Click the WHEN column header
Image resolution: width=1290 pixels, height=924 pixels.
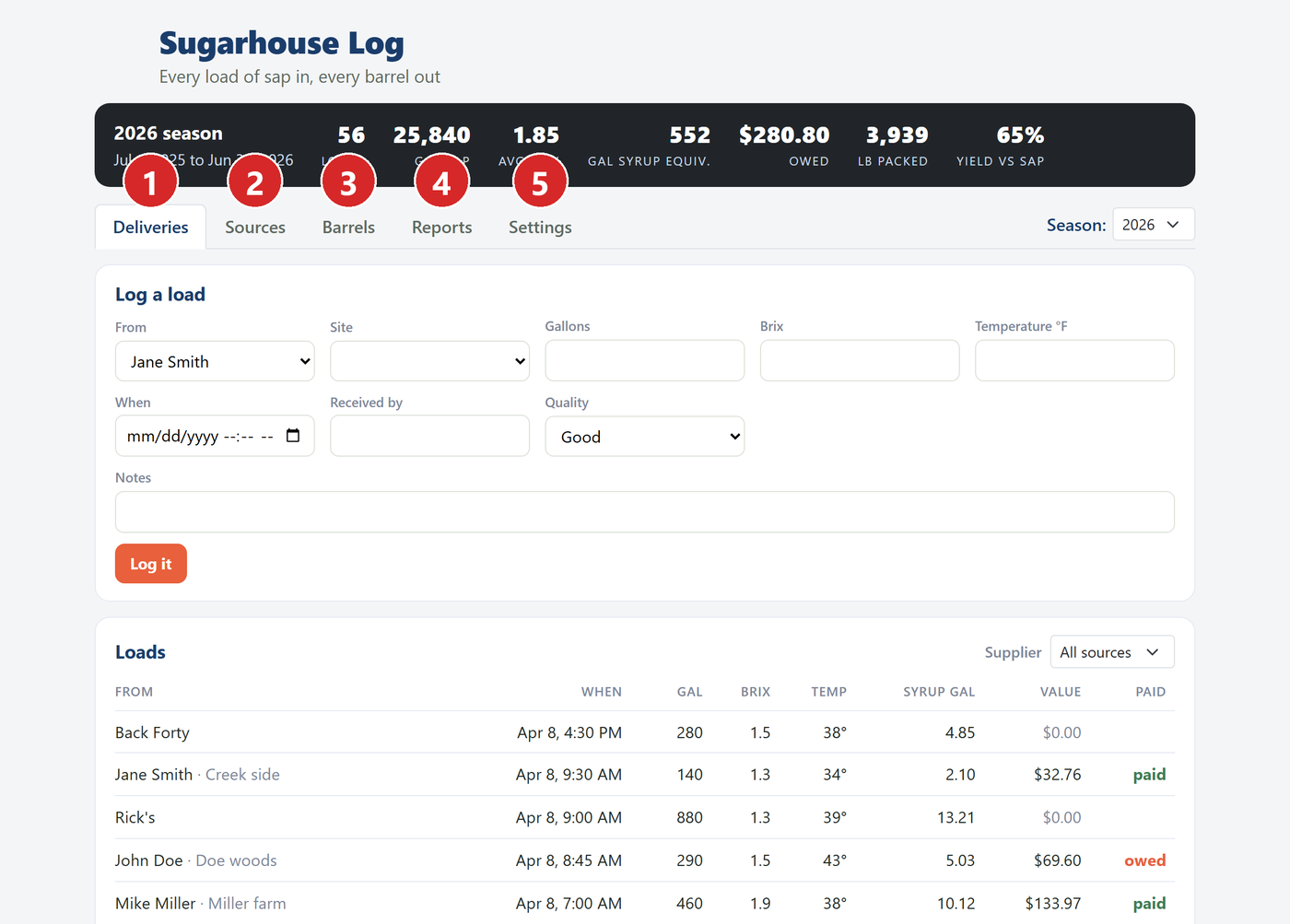[x=602, y=692]
